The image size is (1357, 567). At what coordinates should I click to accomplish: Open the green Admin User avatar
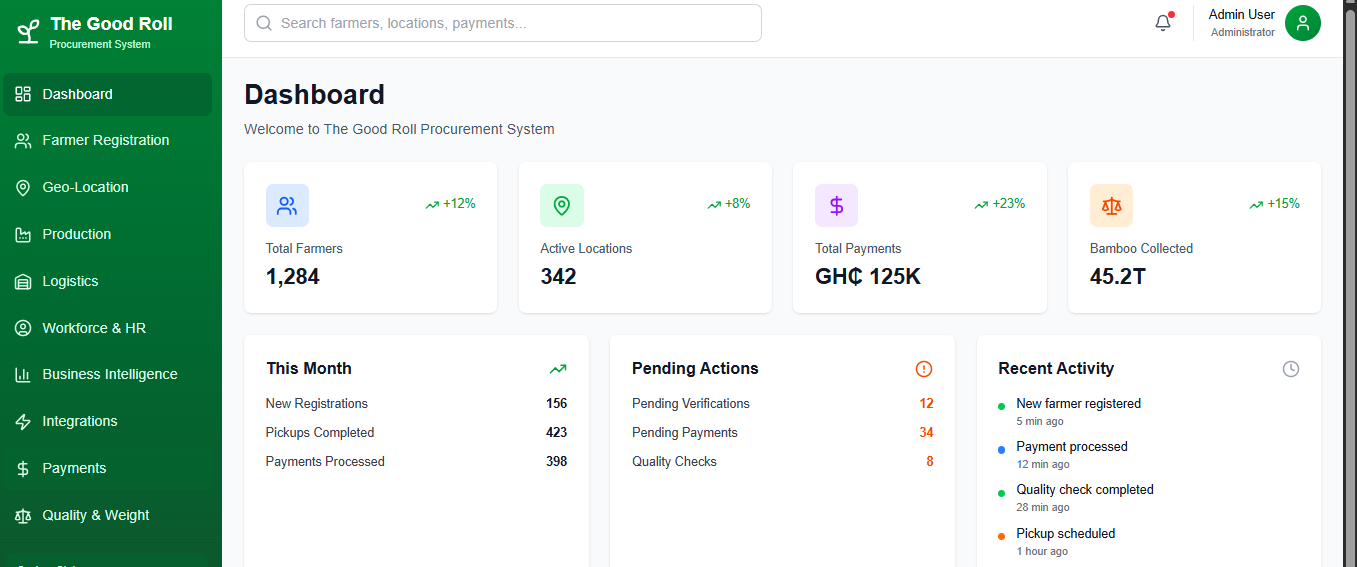[1302, 23]
